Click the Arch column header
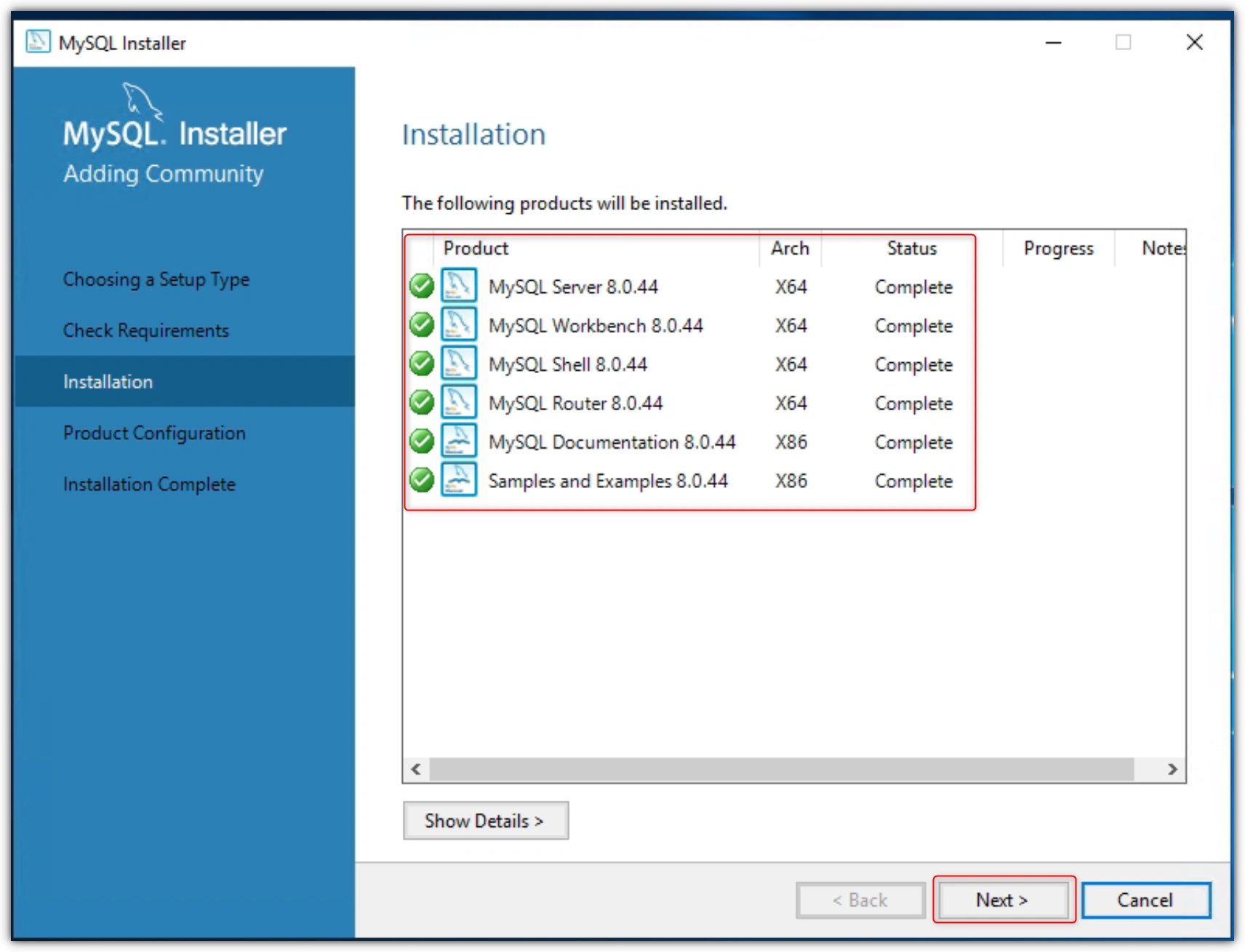Viewport: 1245px width, 952px height. point(790,248)
